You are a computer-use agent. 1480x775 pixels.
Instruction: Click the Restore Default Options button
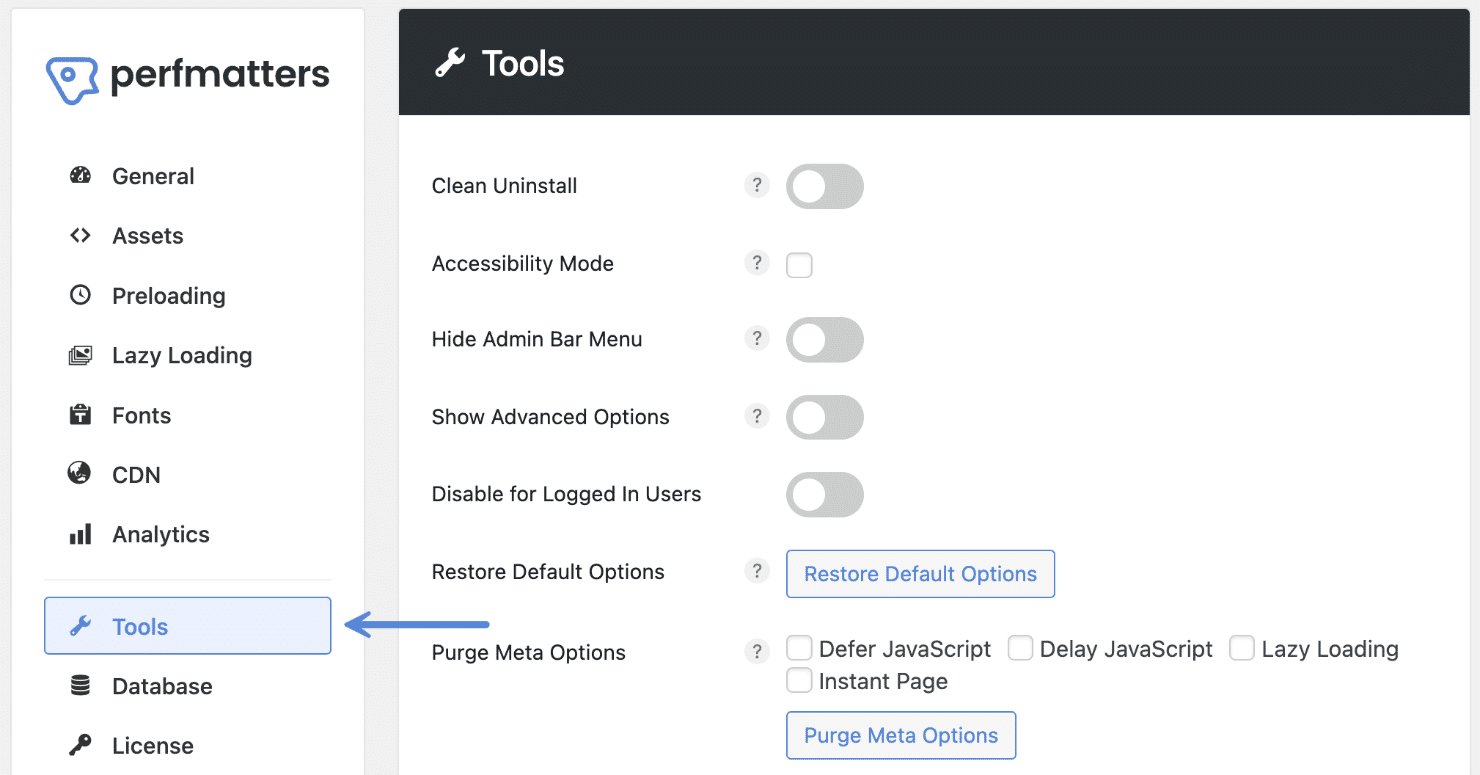tap(919, 573)
